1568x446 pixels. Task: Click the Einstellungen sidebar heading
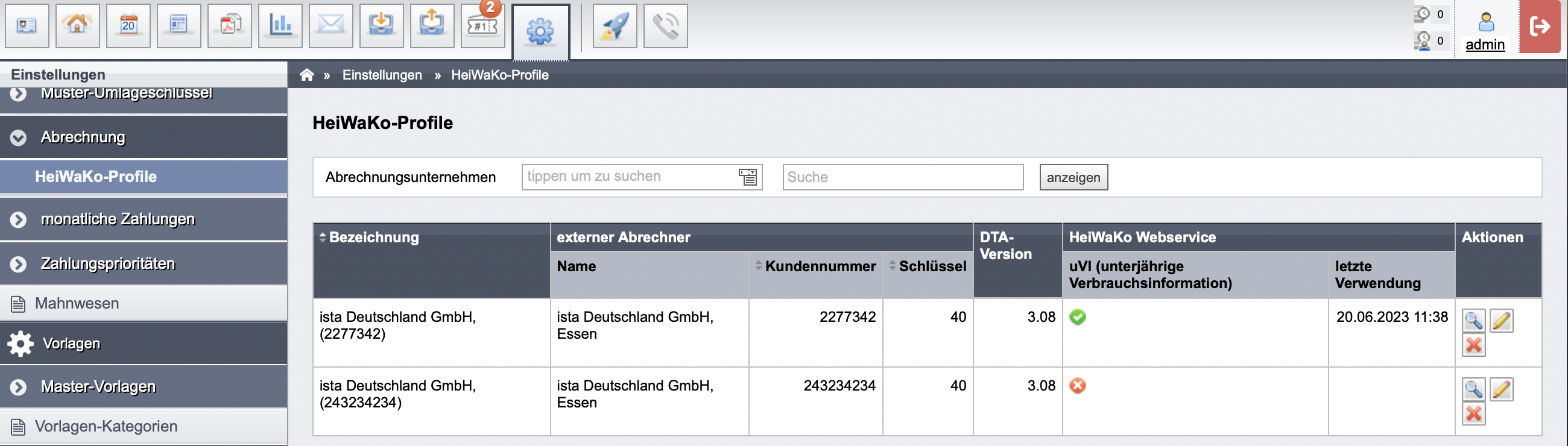(x=58, y=75)
